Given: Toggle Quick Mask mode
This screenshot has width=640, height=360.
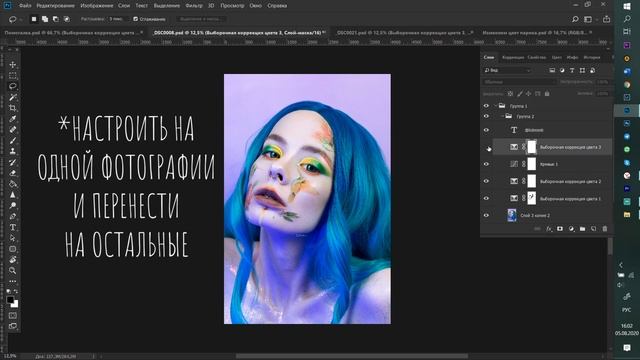Looking at the screenshot, I should coord(13,316).
